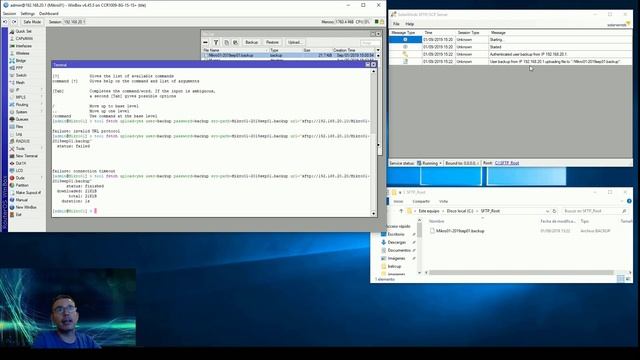Open the Partition sidebar entry
640x360 pixels.
[x=22, y=185]
